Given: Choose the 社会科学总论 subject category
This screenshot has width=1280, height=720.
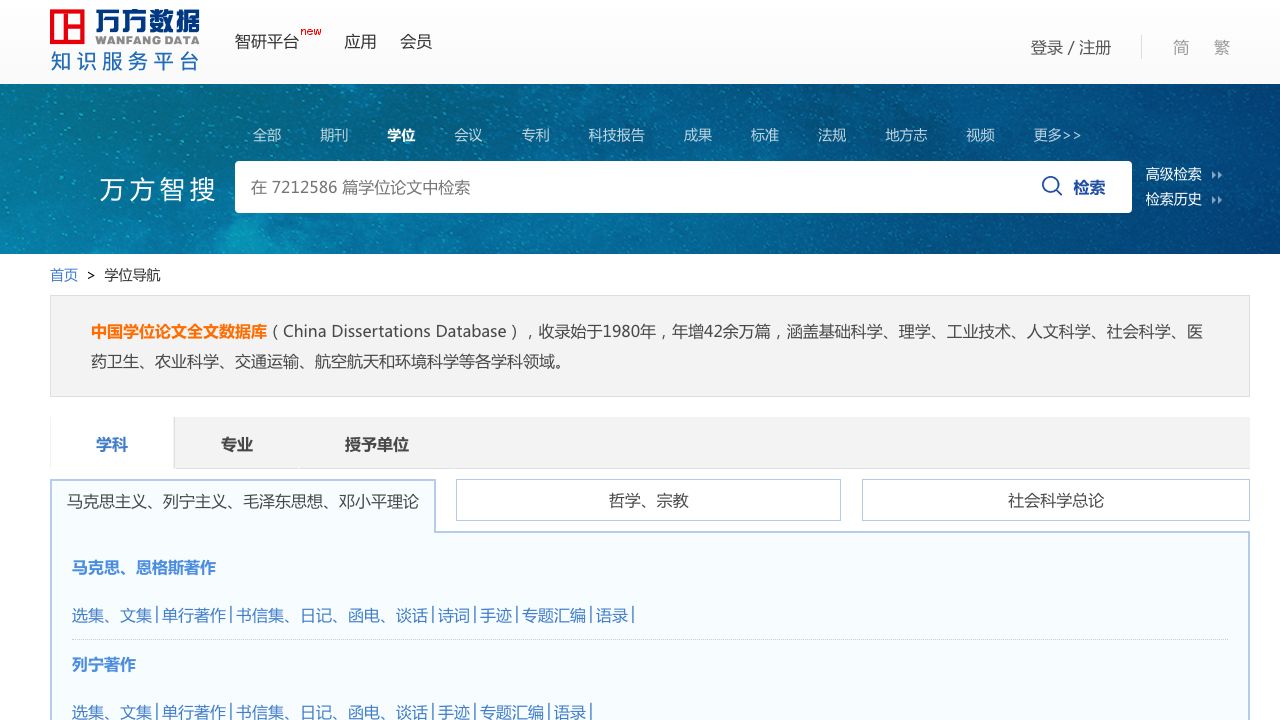Looking at the screenshot, I should pyautogui.click(x=1055, y=501).
